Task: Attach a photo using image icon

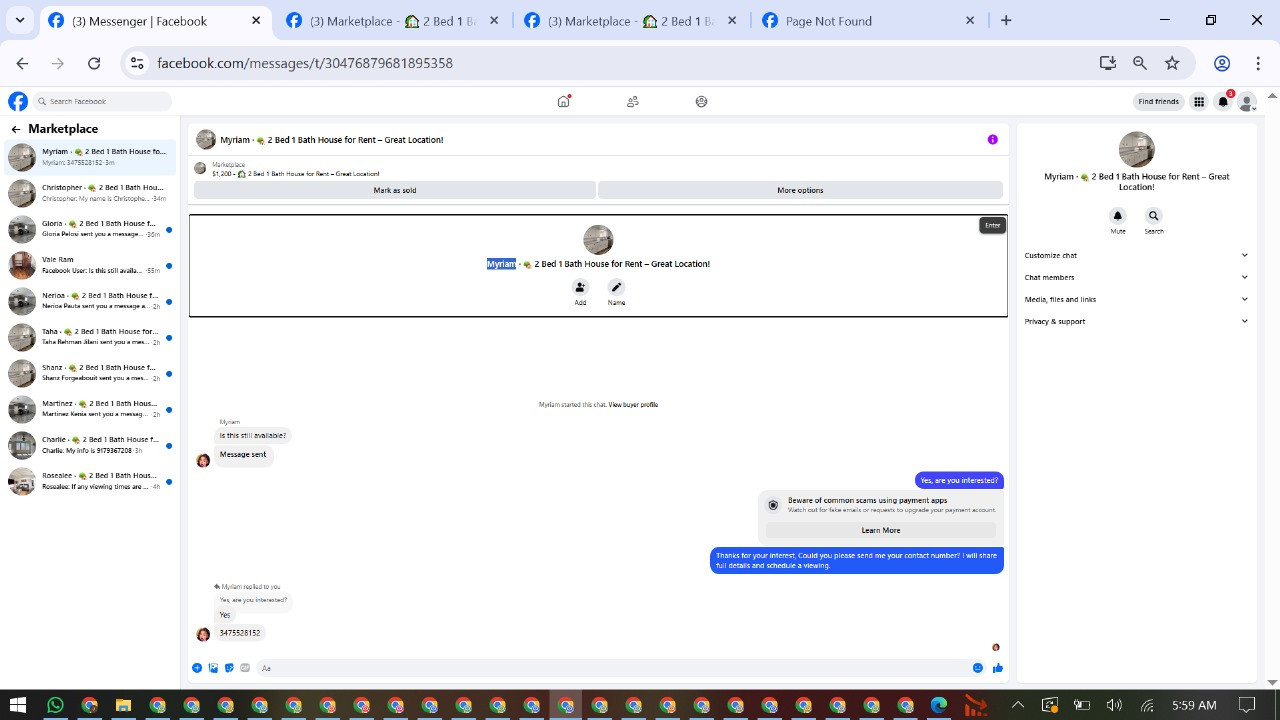Action: click(x=213, y=668)
